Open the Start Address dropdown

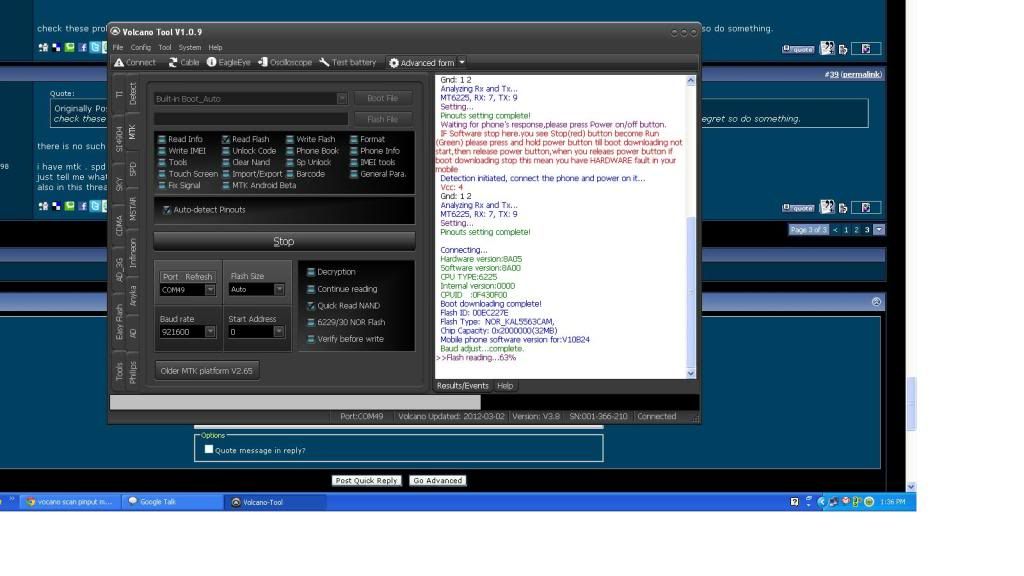[279, 332]
